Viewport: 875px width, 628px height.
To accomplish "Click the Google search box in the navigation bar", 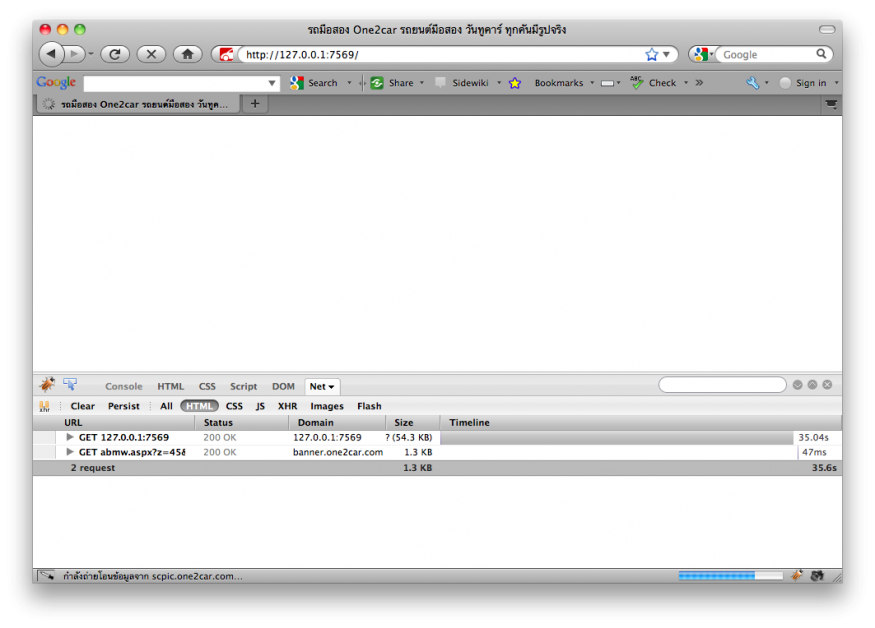I will click(x=767, y=54).
